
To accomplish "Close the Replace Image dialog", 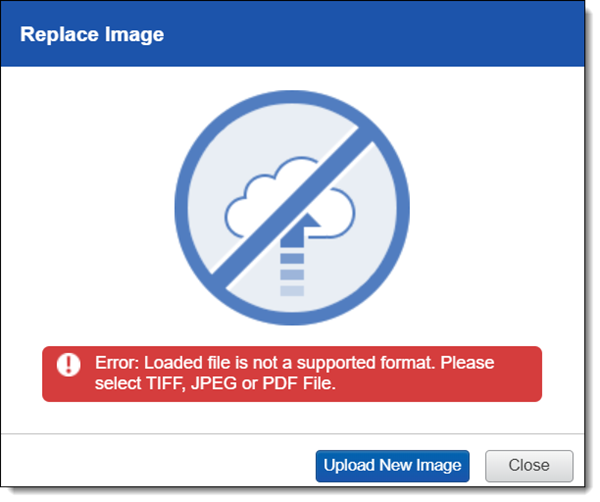I will 528,465.
